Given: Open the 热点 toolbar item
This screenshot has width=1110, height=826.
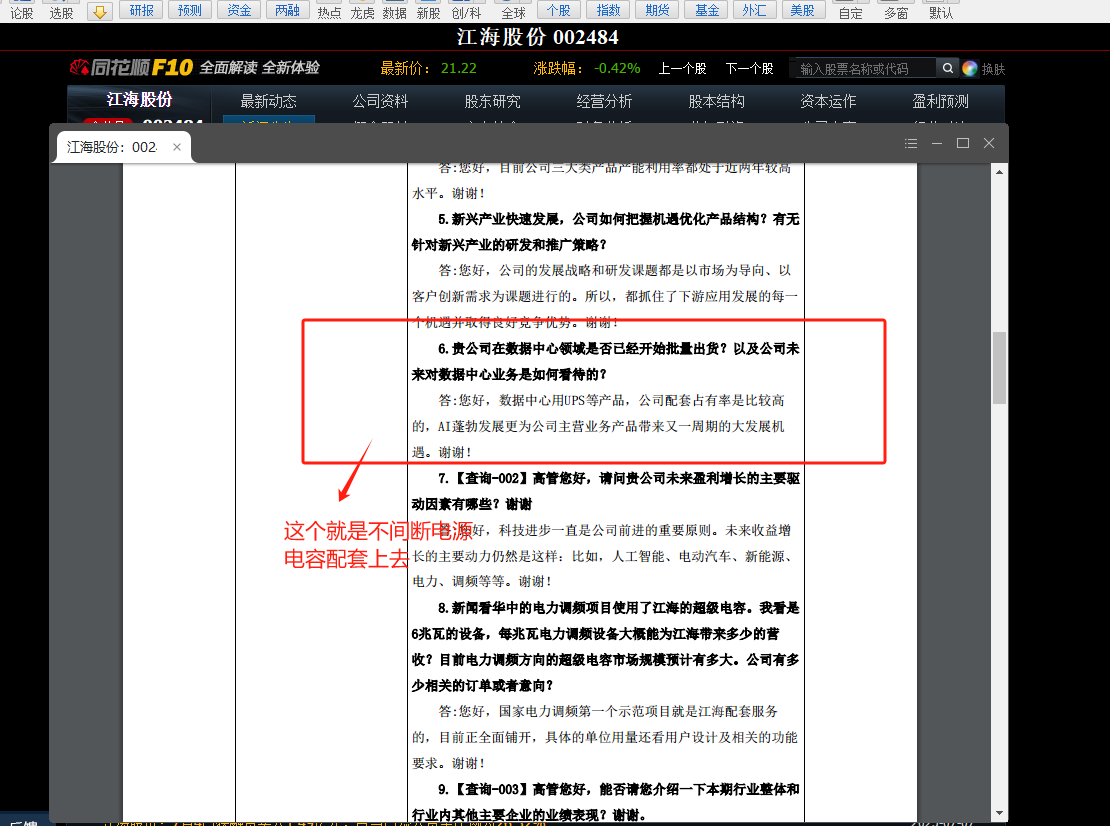Looking at the screenshot, I should (x=329, y=12).
